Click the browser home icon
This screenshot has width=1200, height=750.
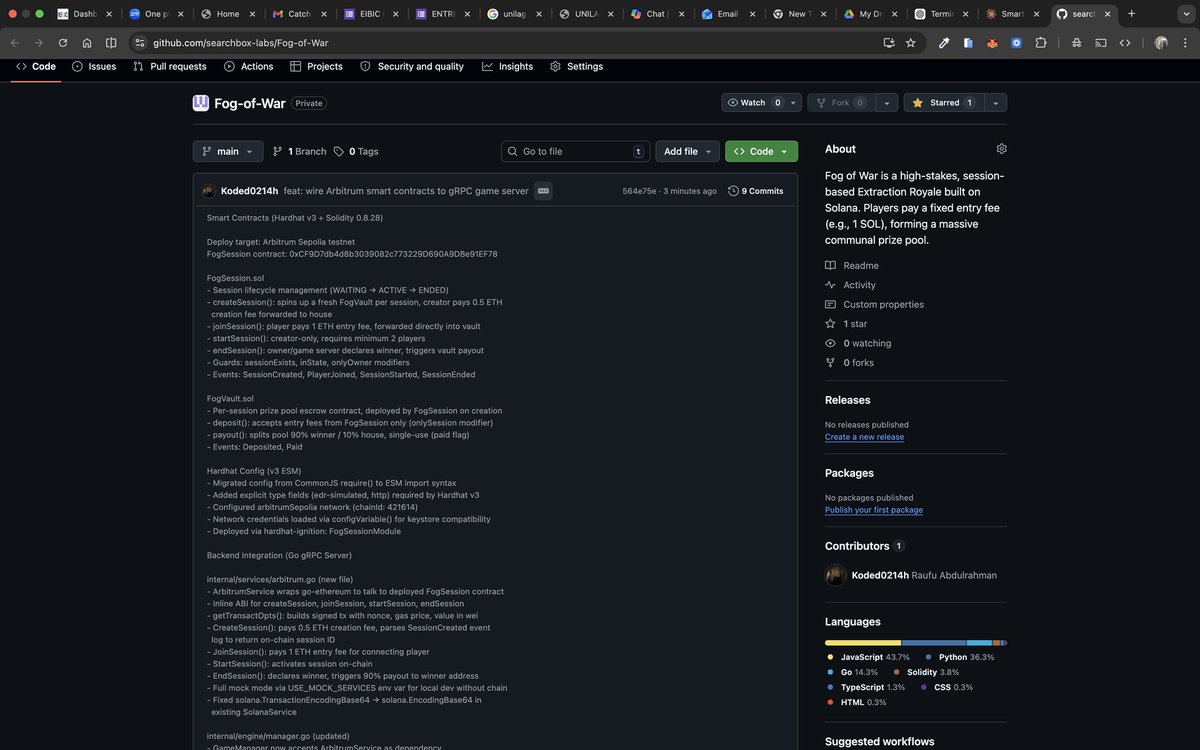(x=87, y=43)
